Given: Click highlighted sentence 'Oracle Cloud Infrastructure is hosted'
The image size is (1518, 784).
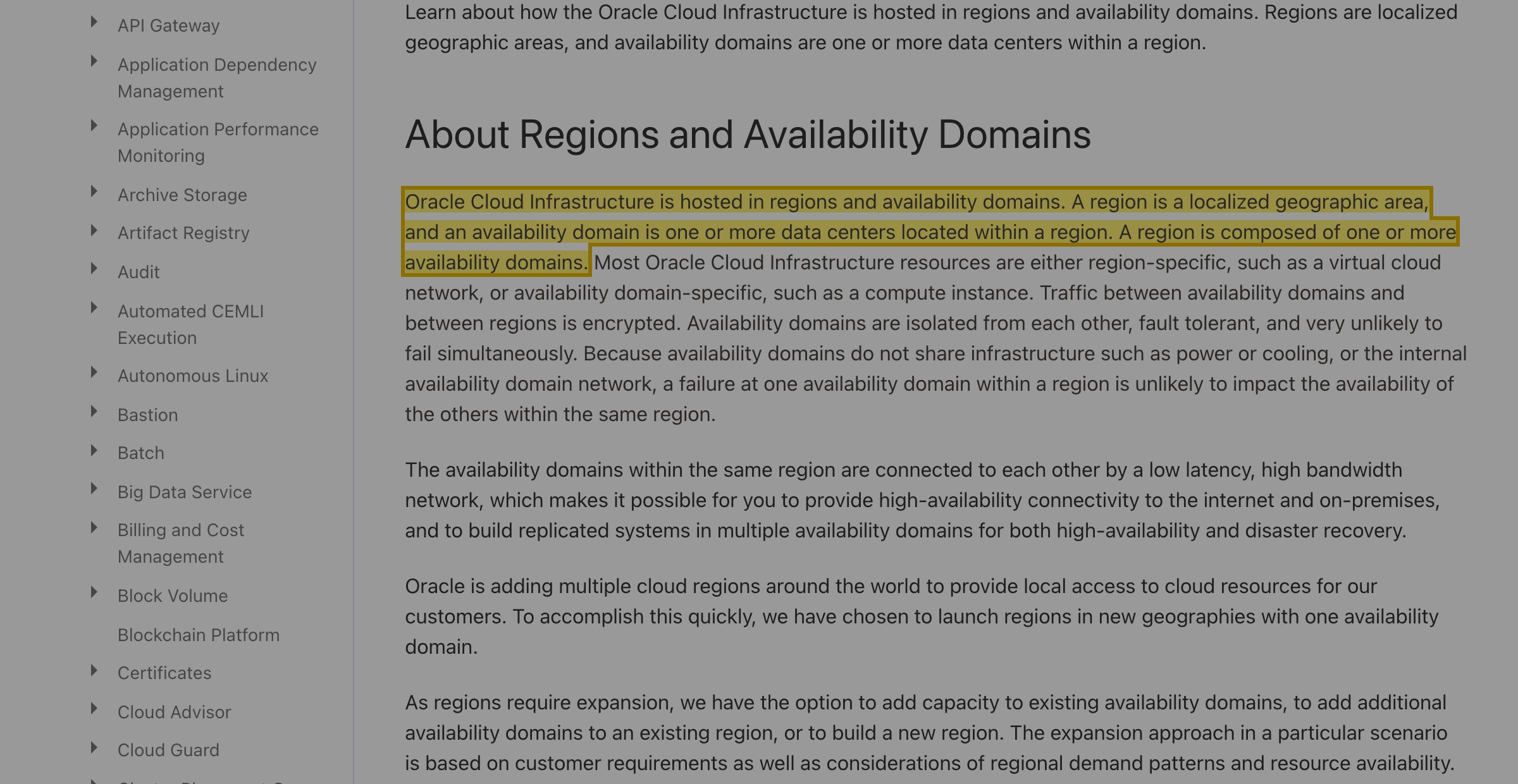Looking at the screenshot, I should tap(930, 232).
